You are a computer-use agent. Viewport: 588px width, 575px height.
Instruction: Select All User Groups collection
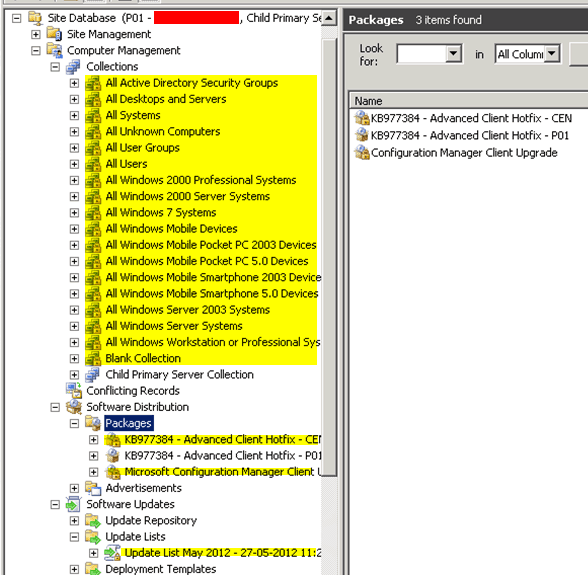pyautogui.click(x=142, y=148)
